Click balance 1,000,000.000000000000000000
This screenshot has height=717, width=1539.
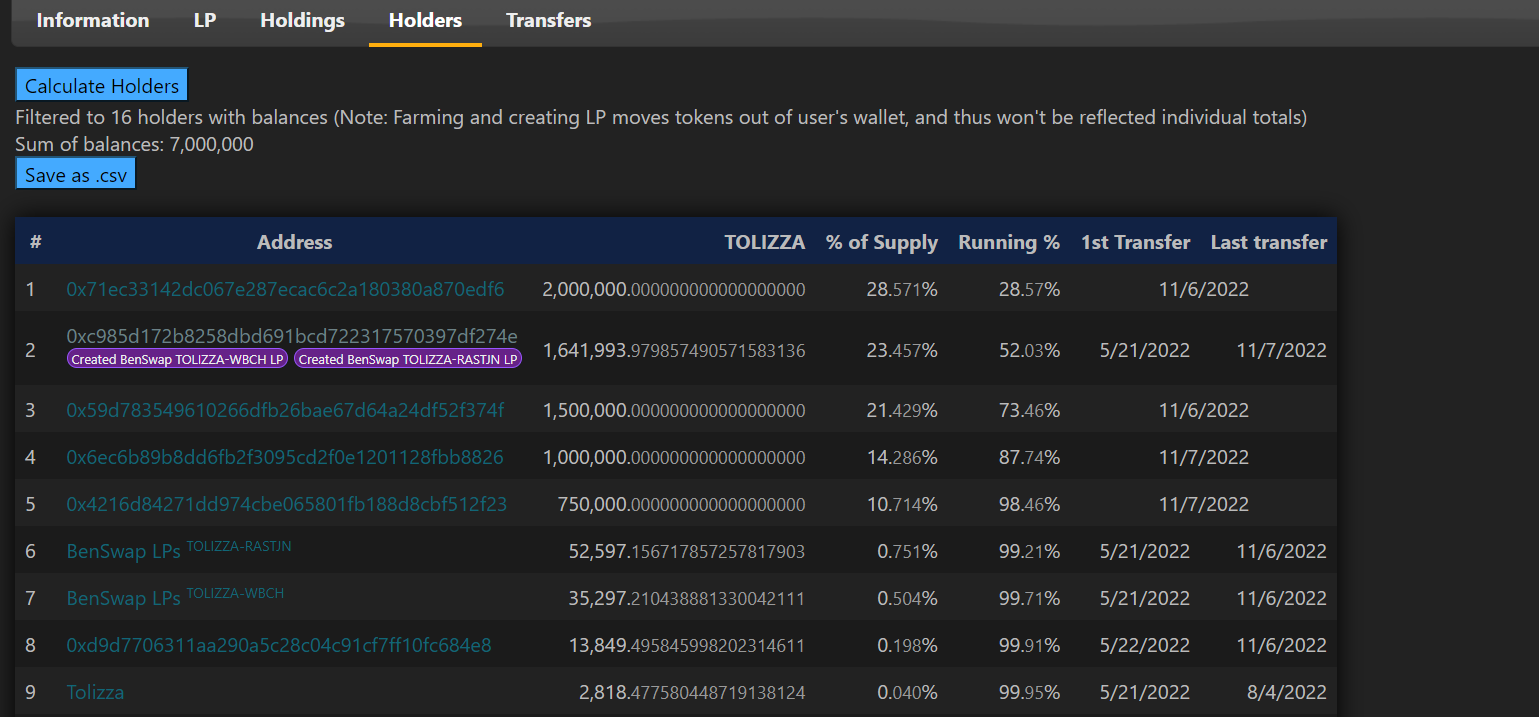tap(674, 457)
